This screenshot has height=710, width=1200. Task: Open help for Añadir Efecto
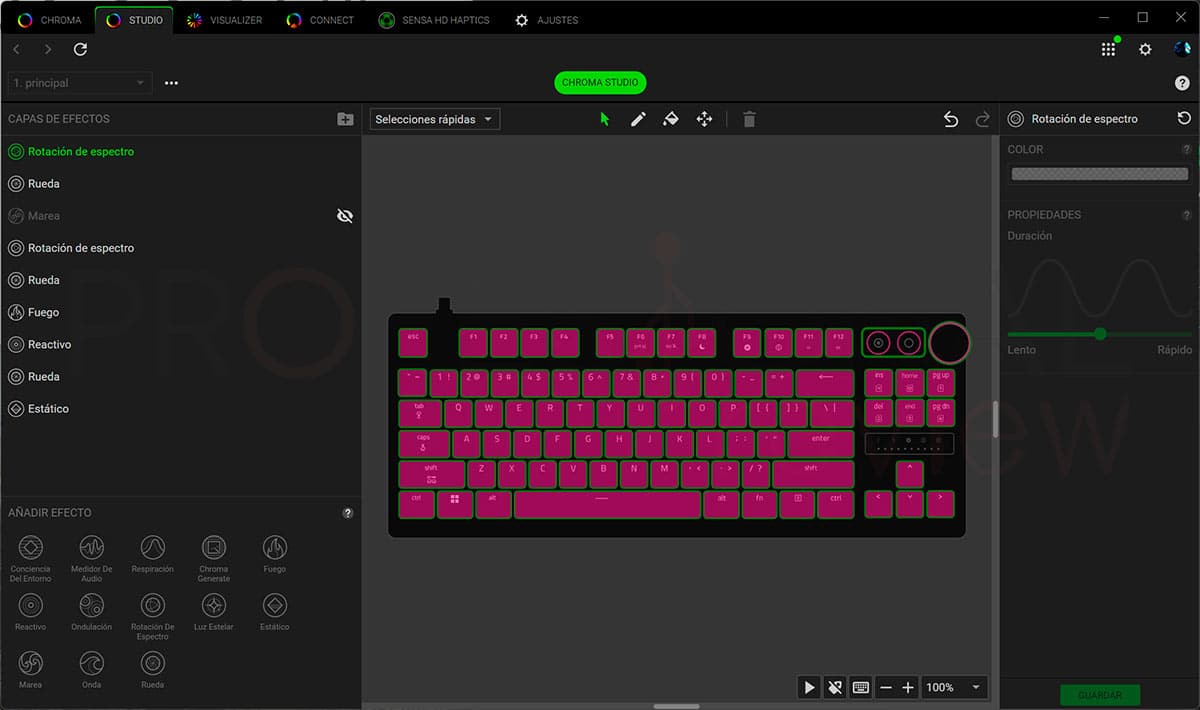click(x=348, y=513)
